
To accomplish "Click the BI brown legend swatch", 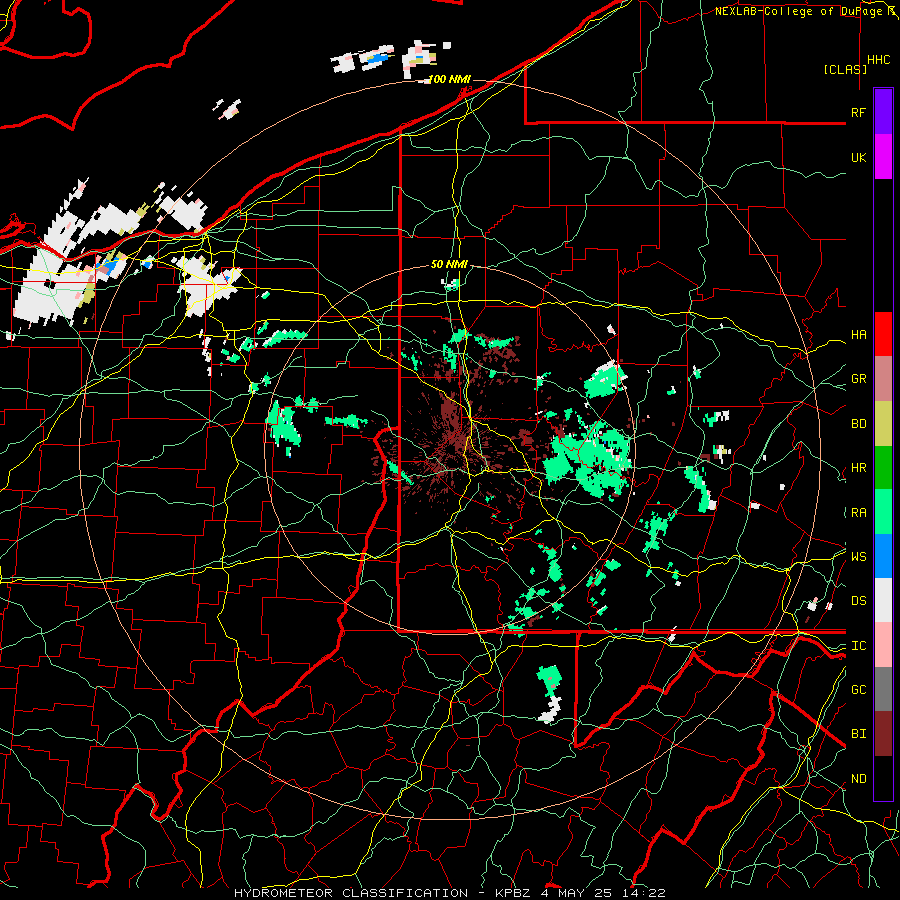I will point(883,734).
